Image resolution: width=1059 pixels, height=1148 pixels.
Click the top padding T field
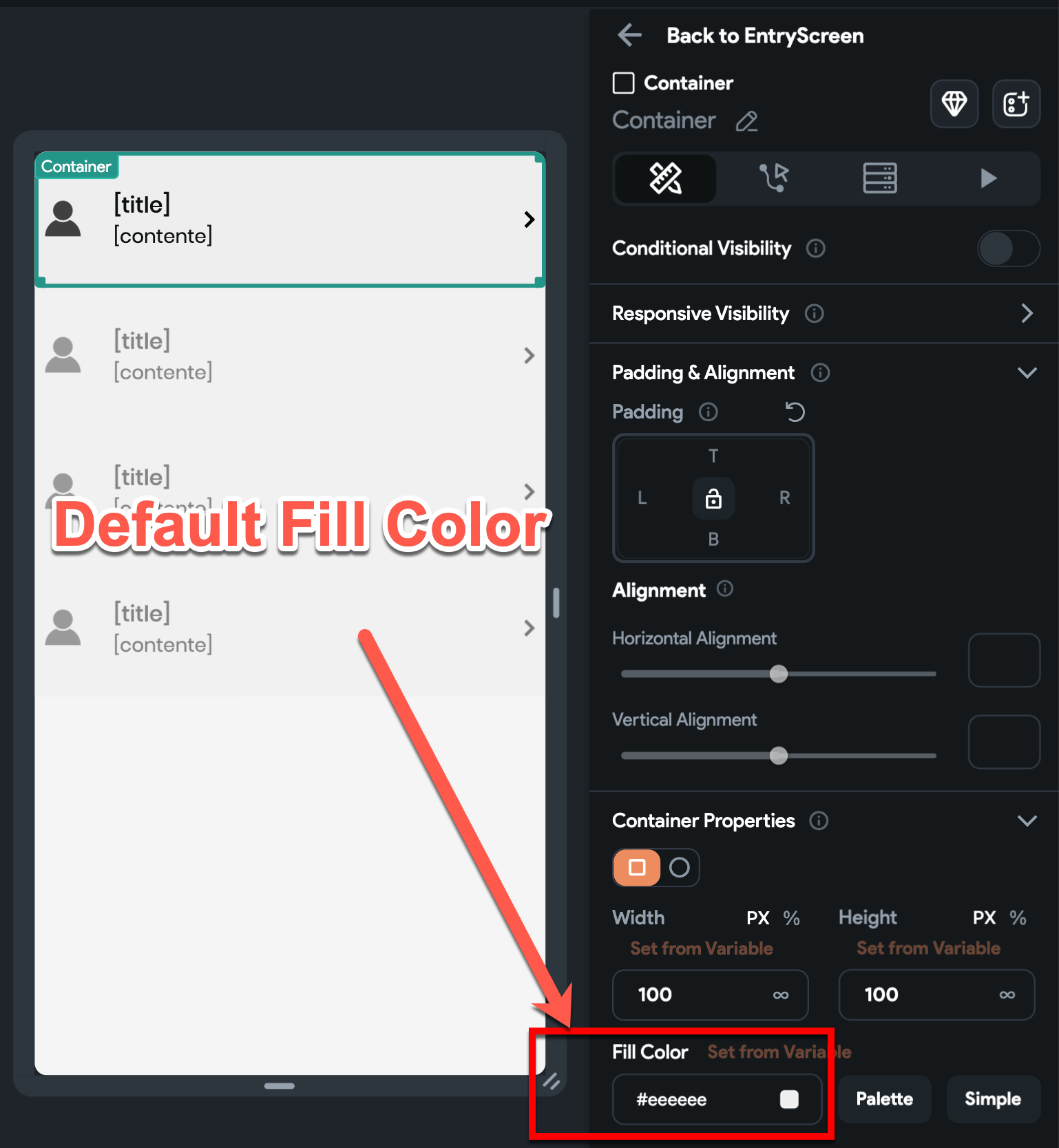(713, 456)
